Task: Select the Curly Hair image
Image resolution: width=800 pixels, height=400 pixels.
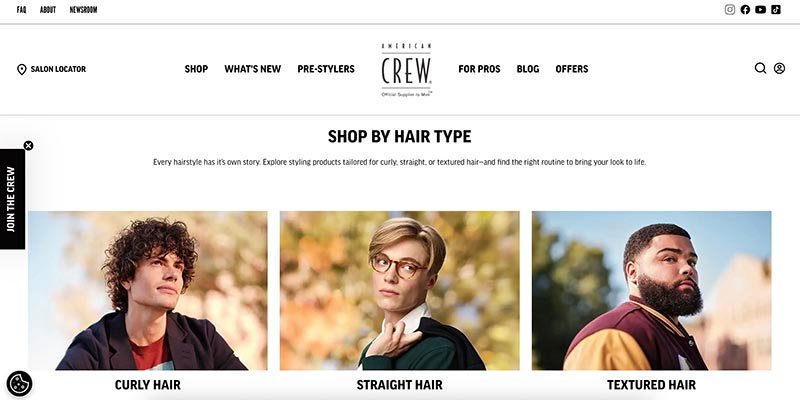Action: pyautogui.click(x=147, y=290)
